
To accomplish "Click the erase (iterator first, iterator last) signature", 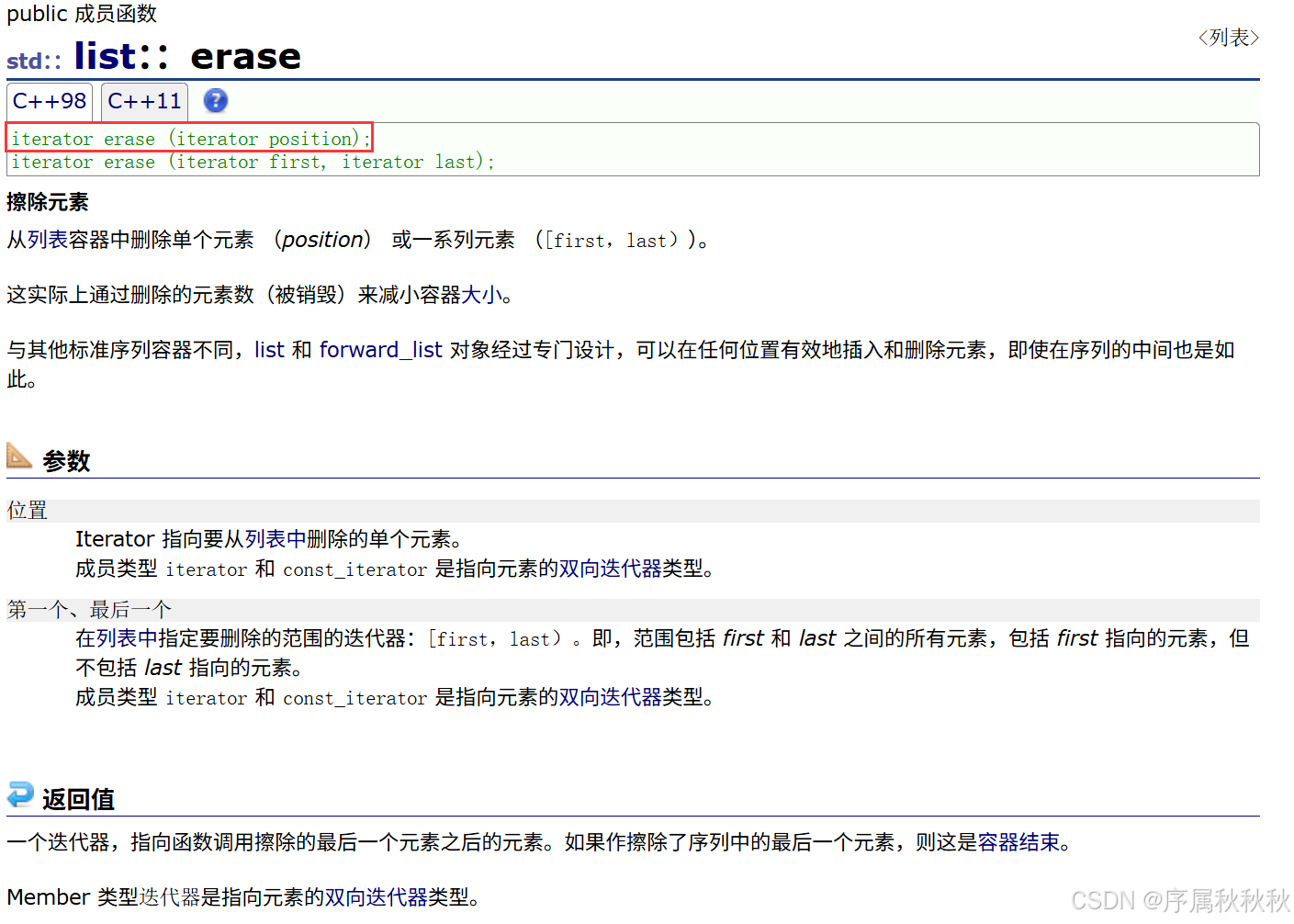I will [x=253, y=163].
